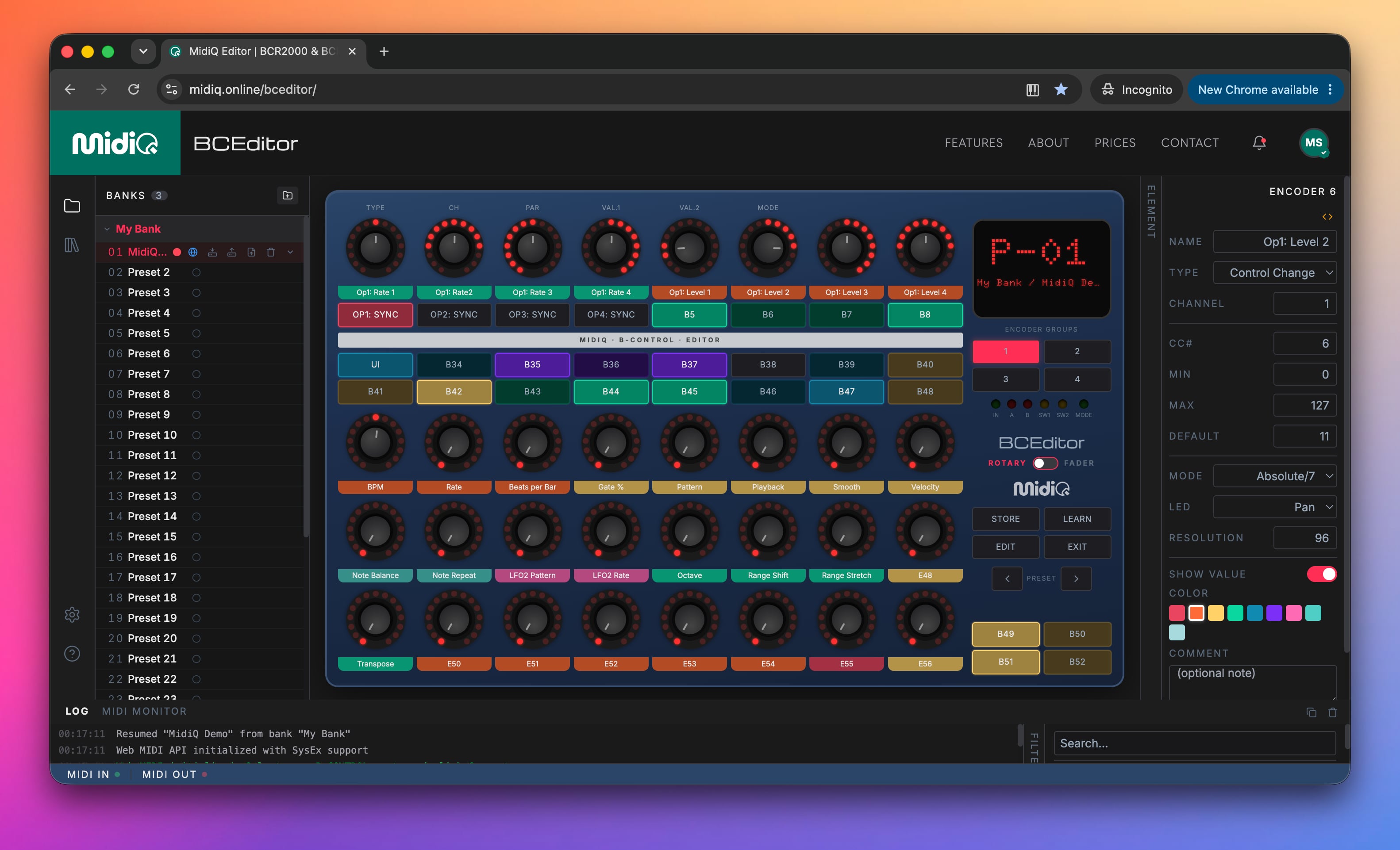Select the Preset 5 radio circle

click(196, 333)
